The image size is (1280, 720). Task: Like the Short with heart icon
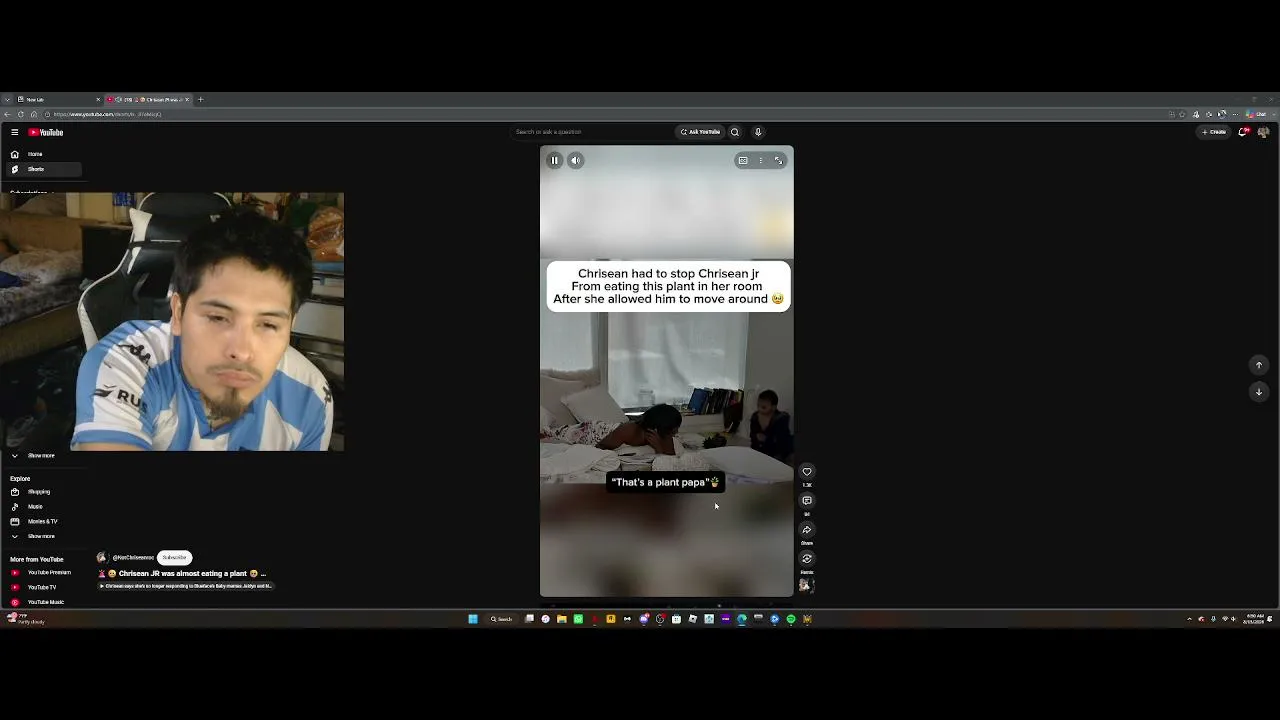tap(807, 472)
